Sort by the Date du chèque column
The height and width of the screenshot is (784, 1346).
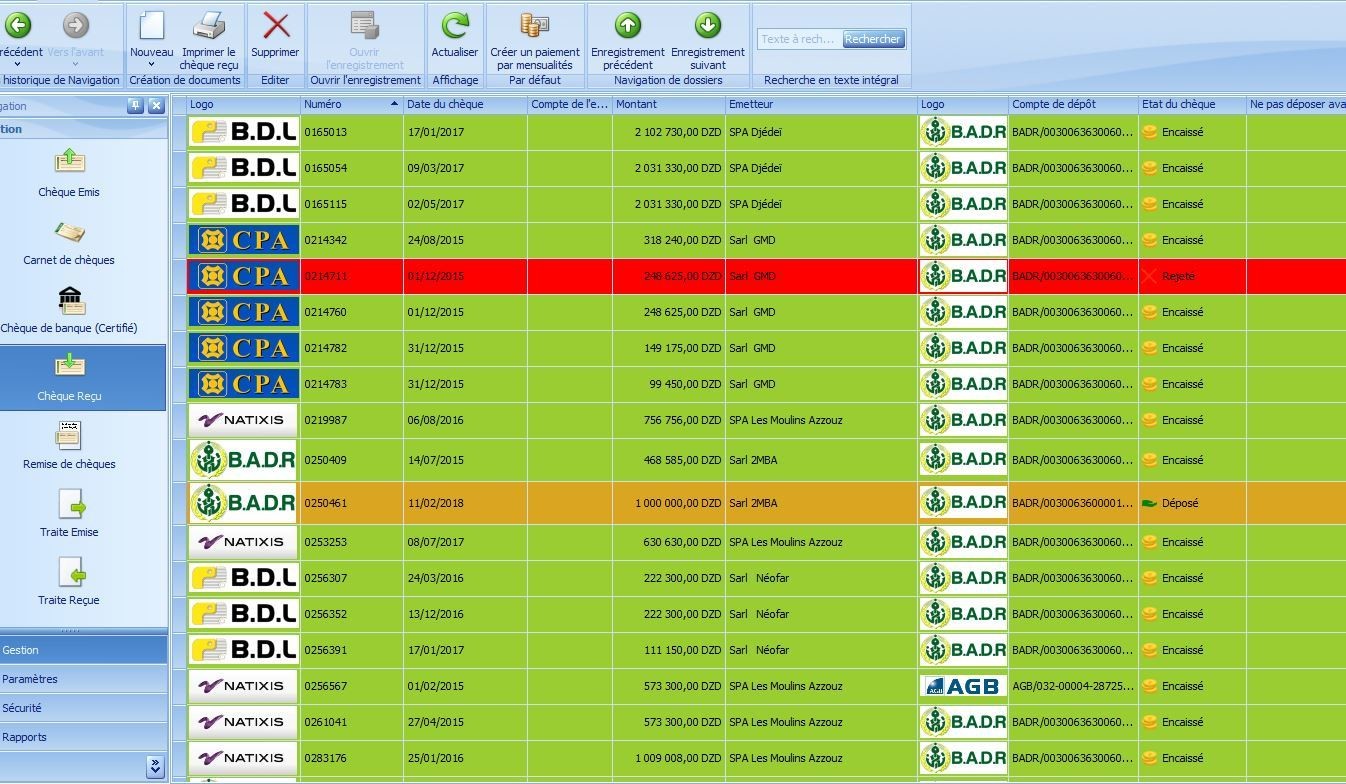coord(465,104)
